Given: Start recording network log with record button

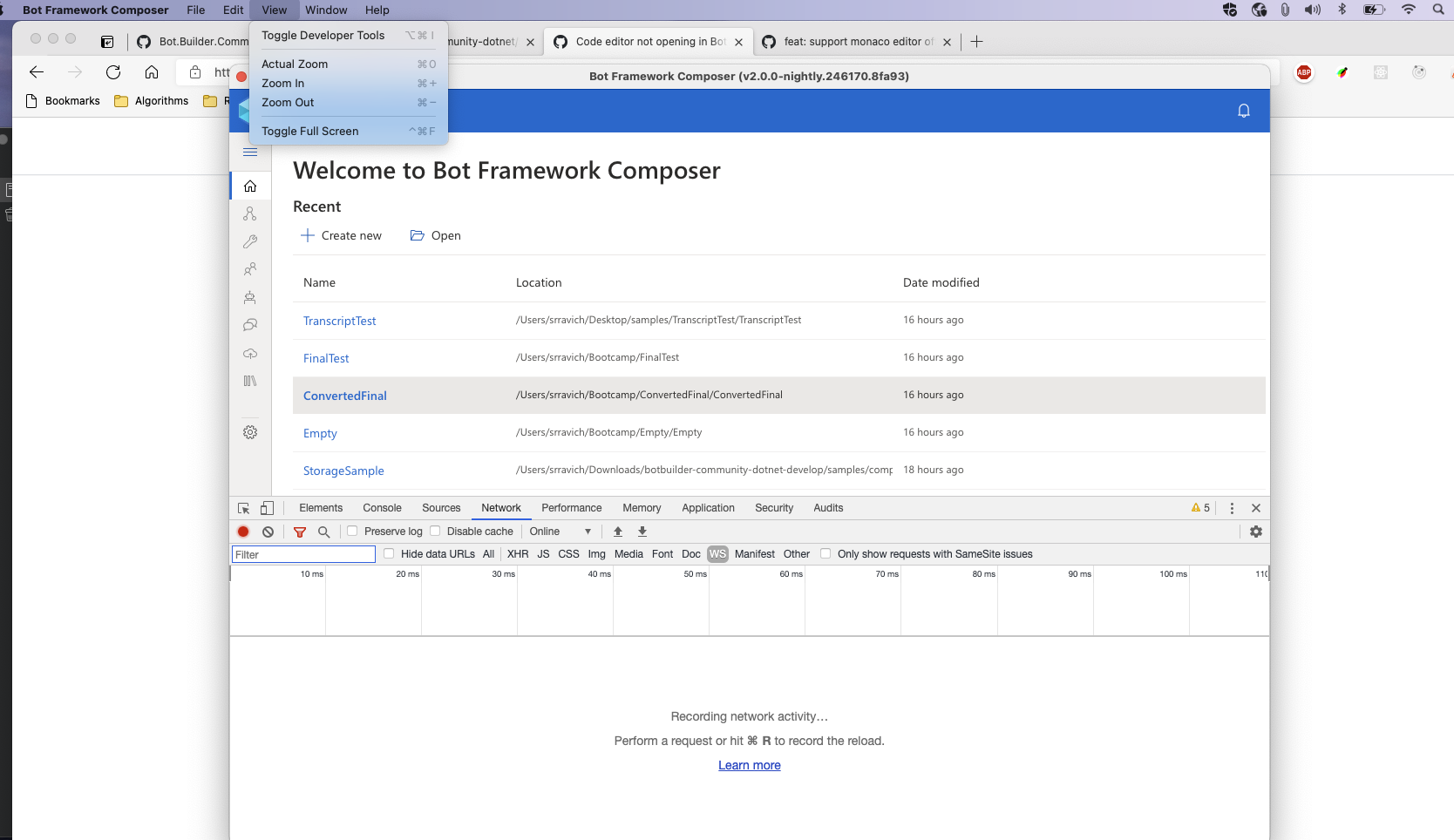Looking at the screenshot, I should [242, 532].
